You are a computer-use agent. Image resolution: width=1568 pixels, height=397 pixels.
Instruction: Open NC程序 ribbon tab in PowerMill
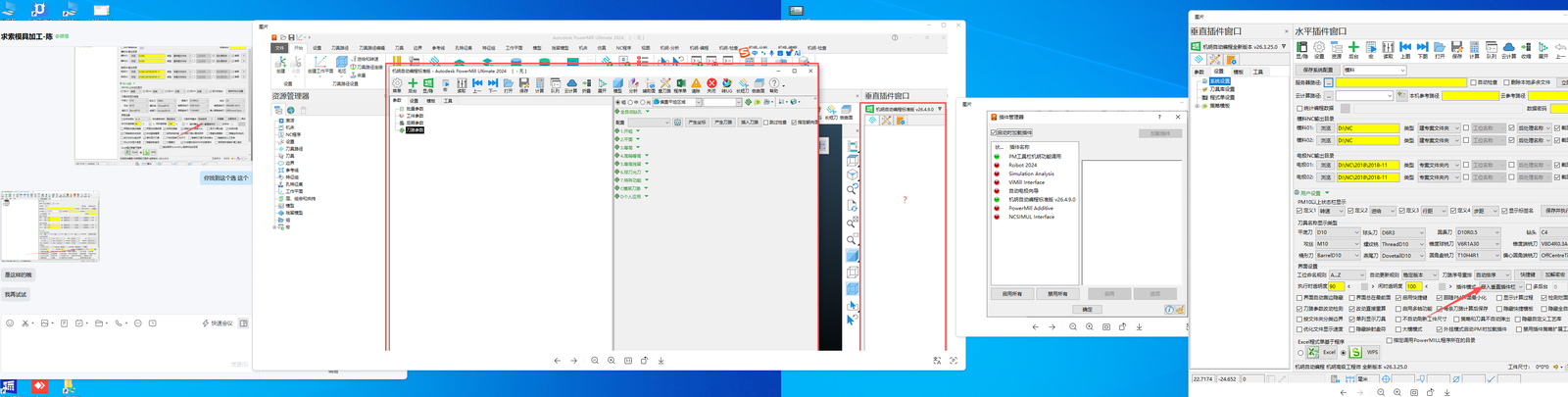623,47
